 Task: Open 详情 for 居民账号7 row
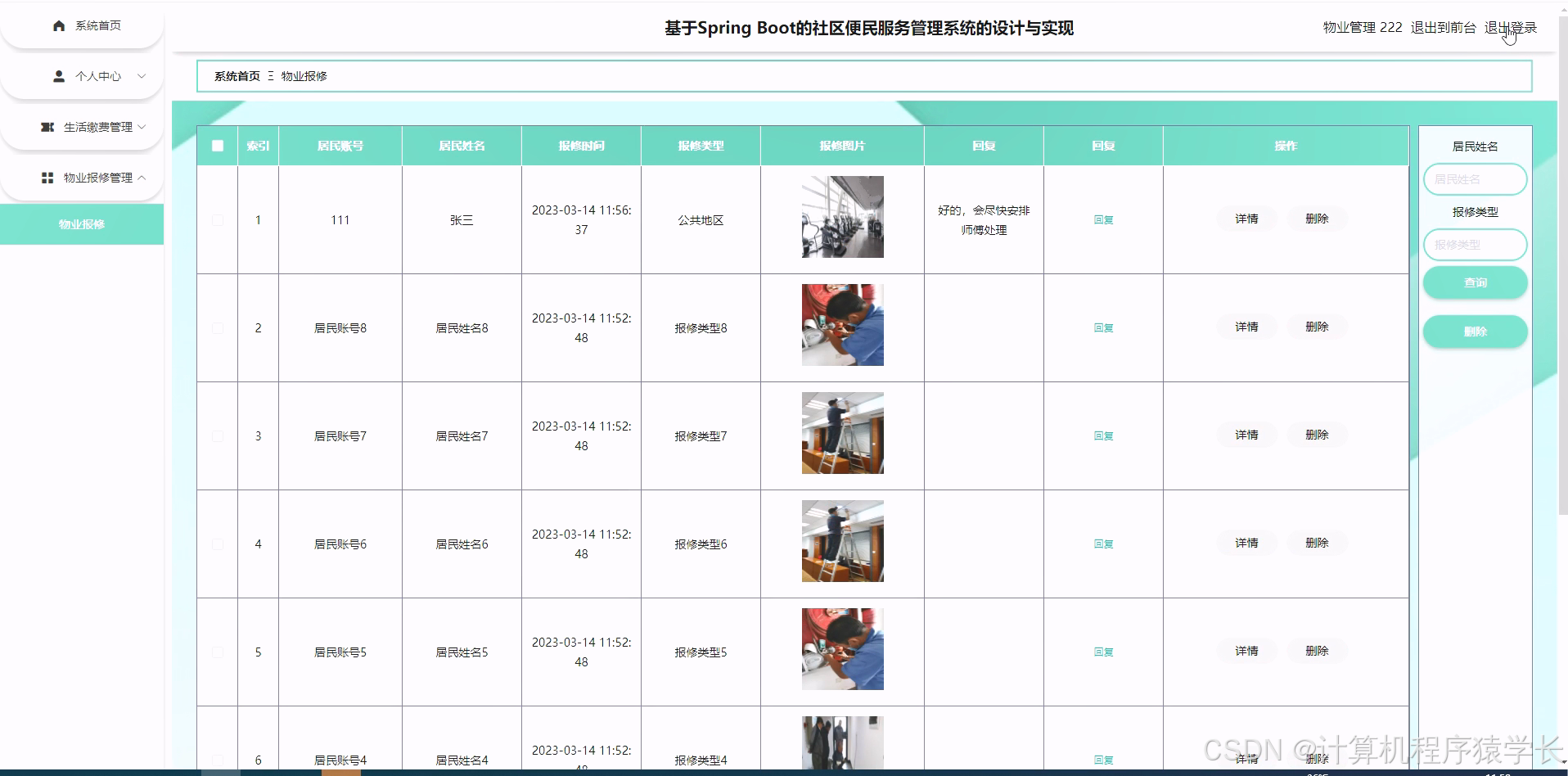[1246, 435]
